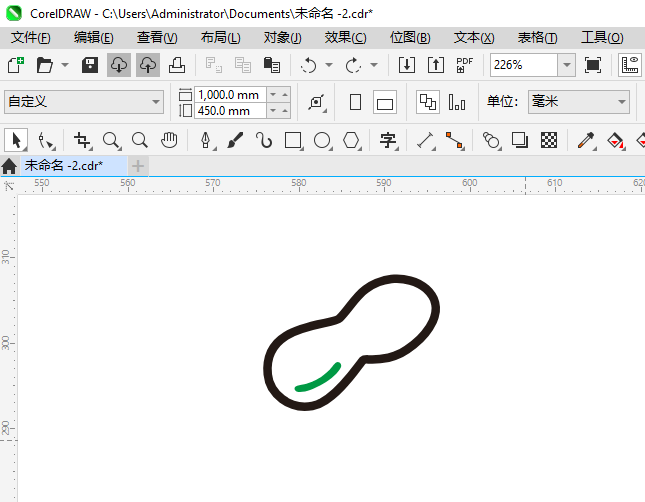This screenshot has width=645, height=502.
Task: Select the Text 字 tool
Action: (x=388, y=141)
